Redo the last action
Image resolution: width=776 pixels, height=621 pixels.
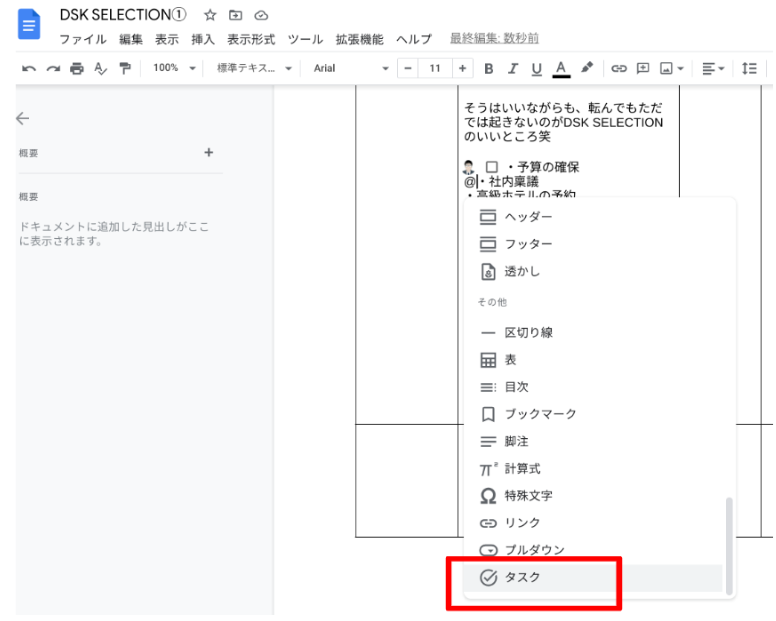53,68
